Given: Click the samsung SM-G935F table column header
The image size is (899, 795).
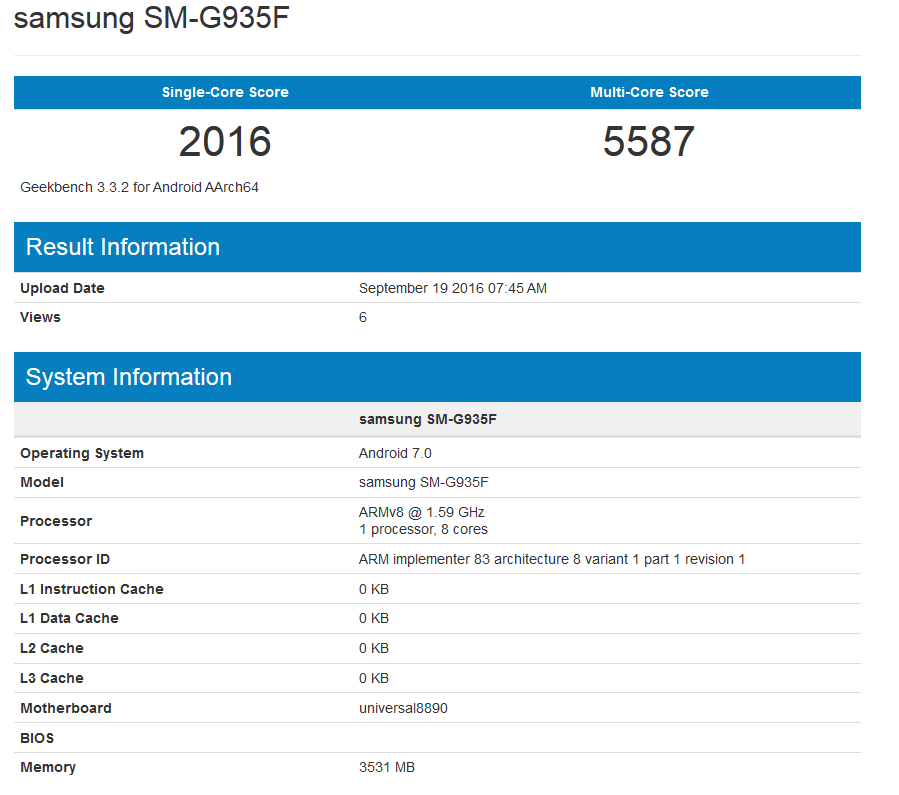Looking at the screenshot, I should point(428,420).
